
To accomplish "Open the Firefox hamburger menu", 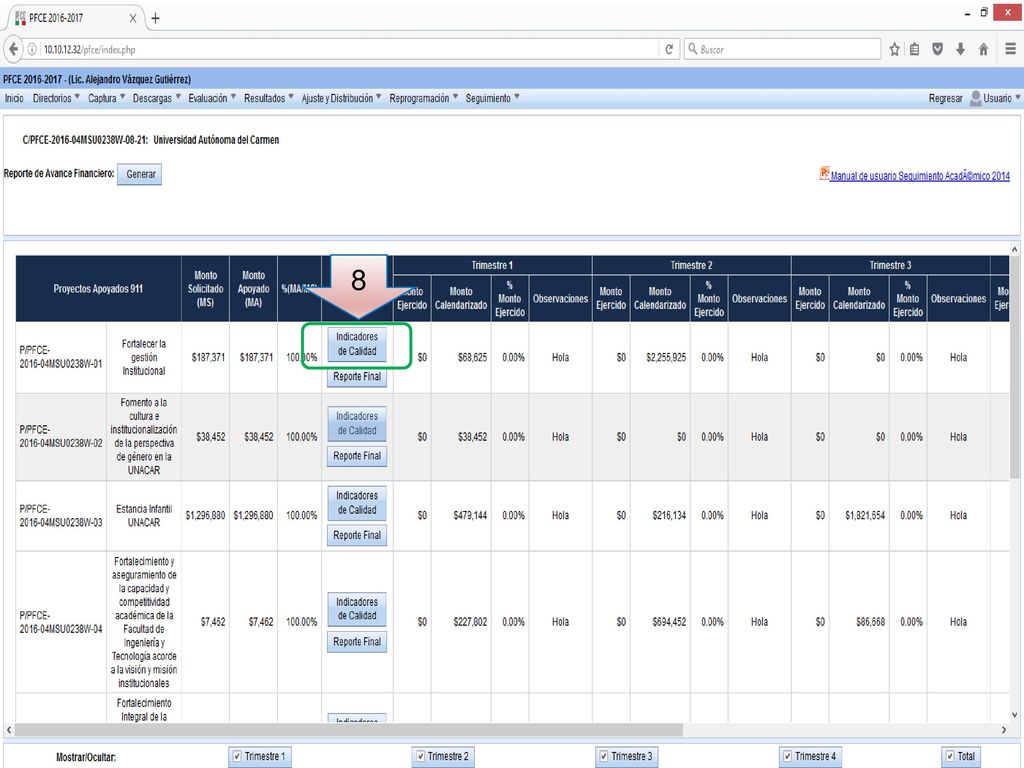I will pyautogui.click(x=1010, y=49).
